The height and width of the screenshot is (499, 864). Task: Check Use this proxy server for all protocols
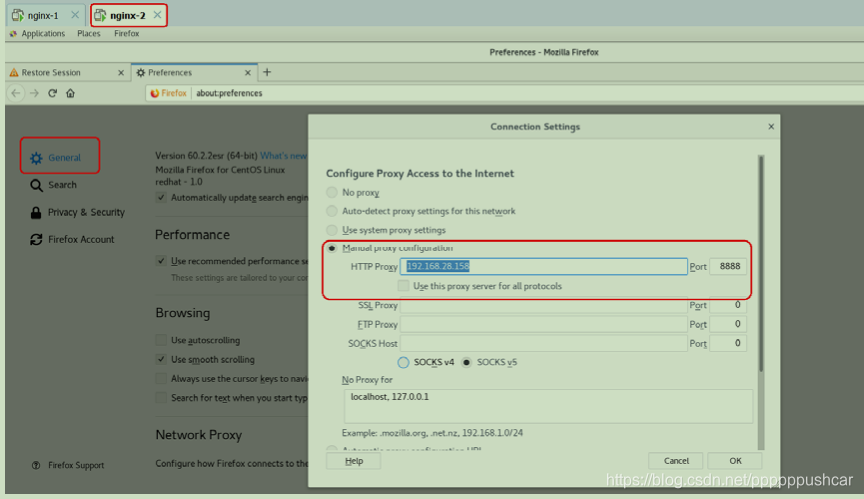pyautogui.click(x=403, y=286)
